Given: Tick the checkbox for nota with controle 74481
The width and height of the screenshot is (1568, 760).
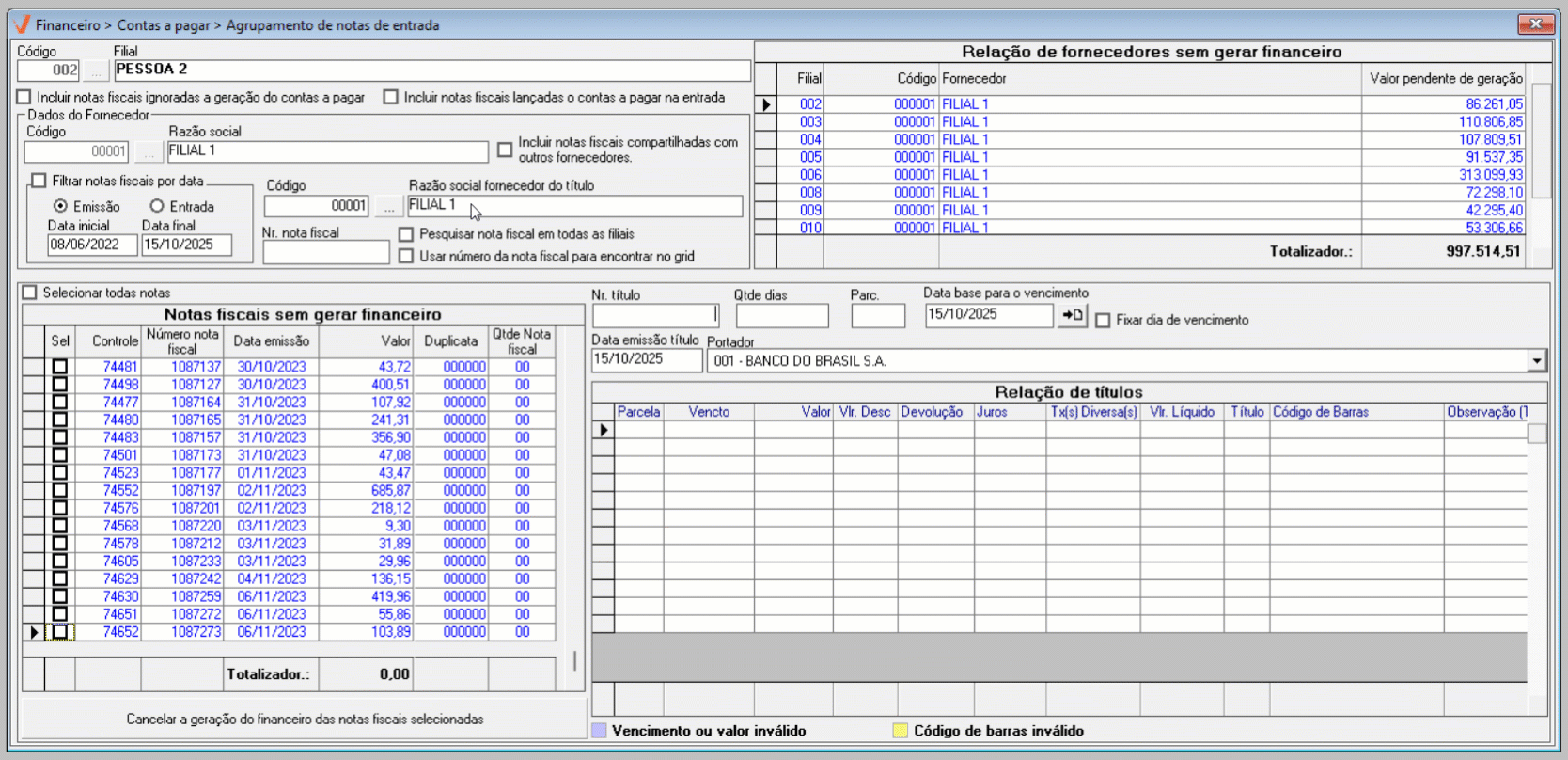Looking at the screenshot, I should [60, 367].
